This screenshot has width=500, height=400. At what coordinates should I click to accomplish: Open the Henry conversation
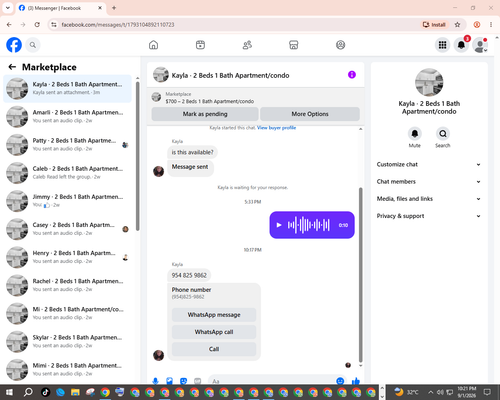pyautogui.click(x=67, y=257)
